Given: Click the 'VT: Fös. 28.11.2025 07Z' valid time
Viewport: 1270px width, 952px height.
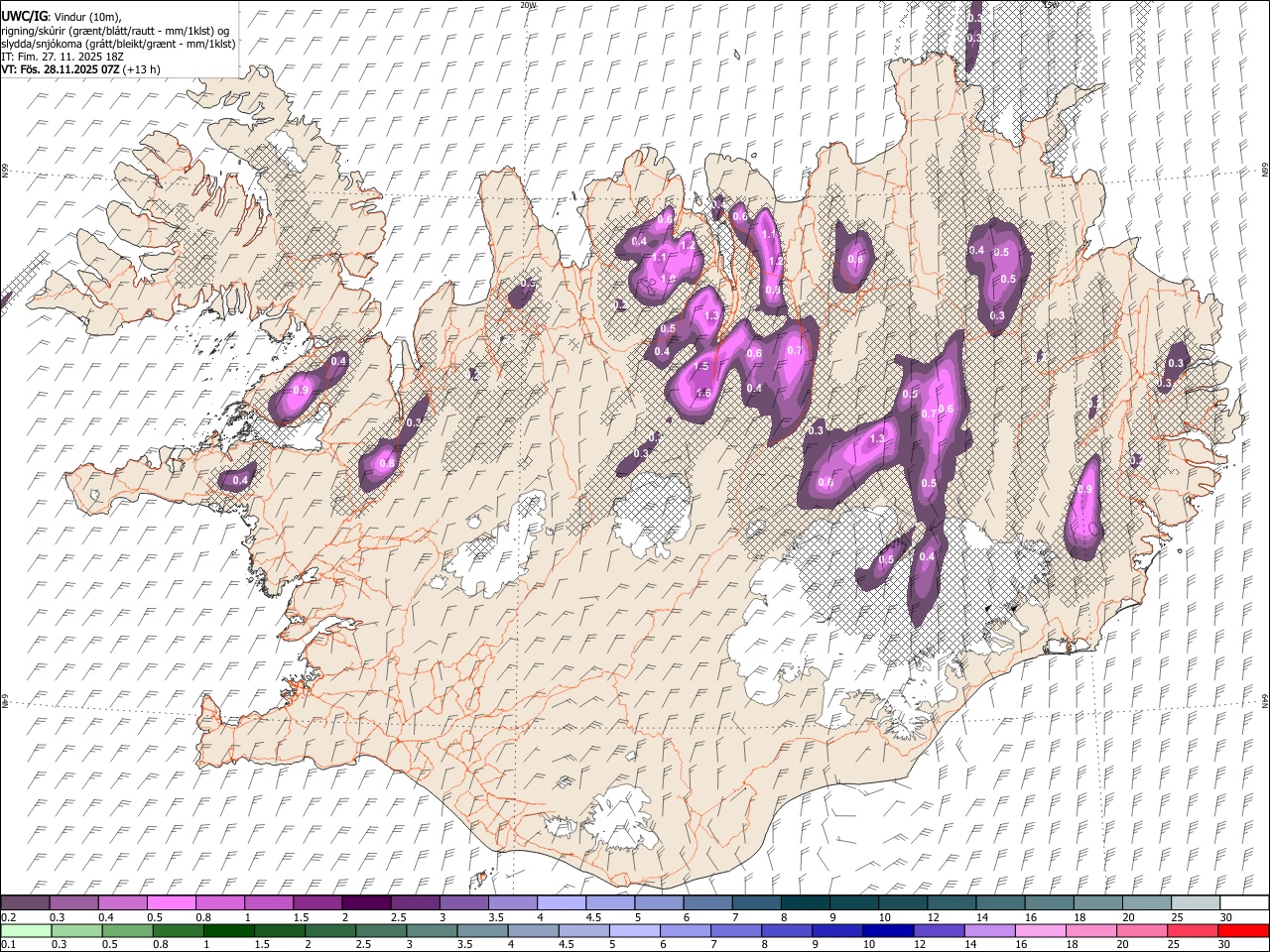Looking at the screenshot, I should (61, 69).
